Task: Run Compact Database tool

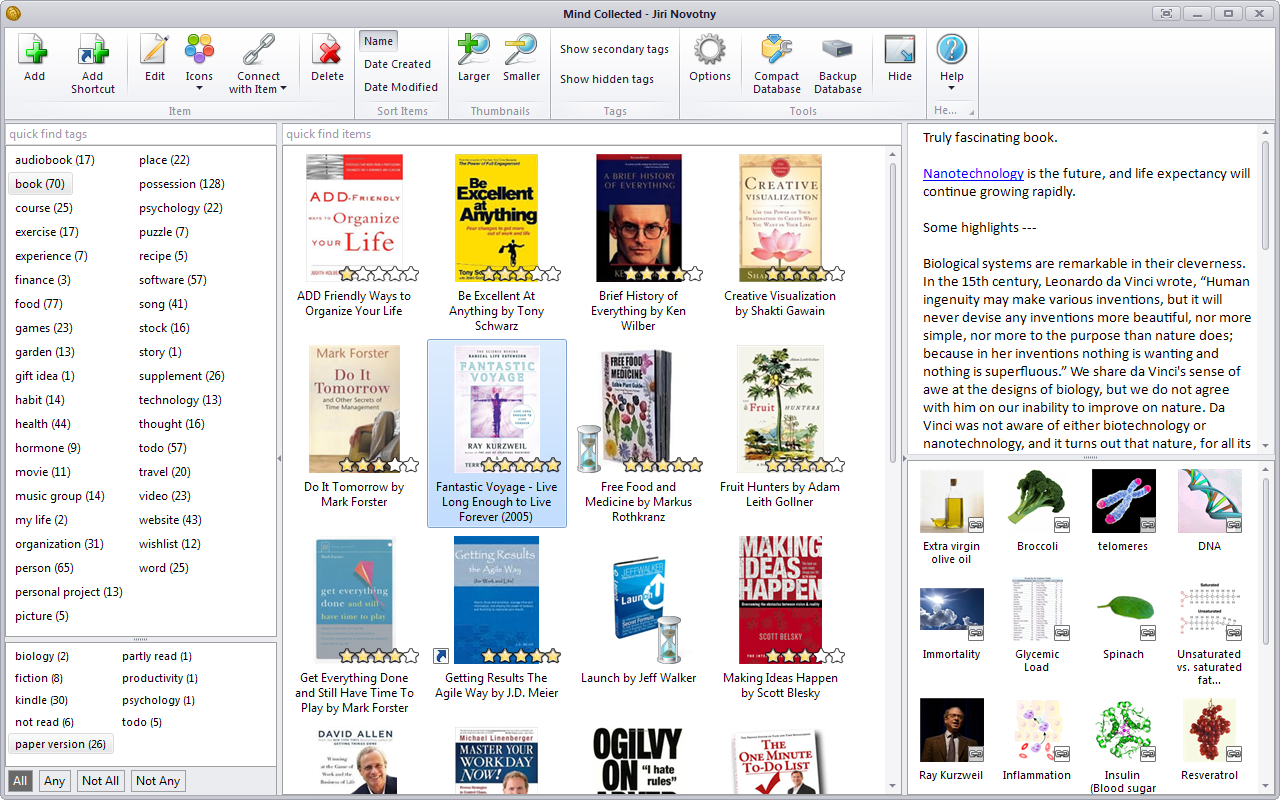Action: pyautogui.click(x=777, y=49)
